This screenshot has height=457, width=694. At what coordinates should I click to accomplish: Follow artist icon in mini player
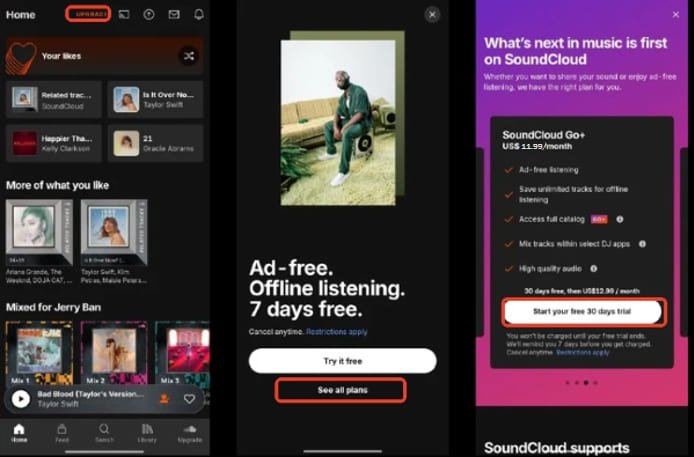pyautogui.click(x=164, y=399)
